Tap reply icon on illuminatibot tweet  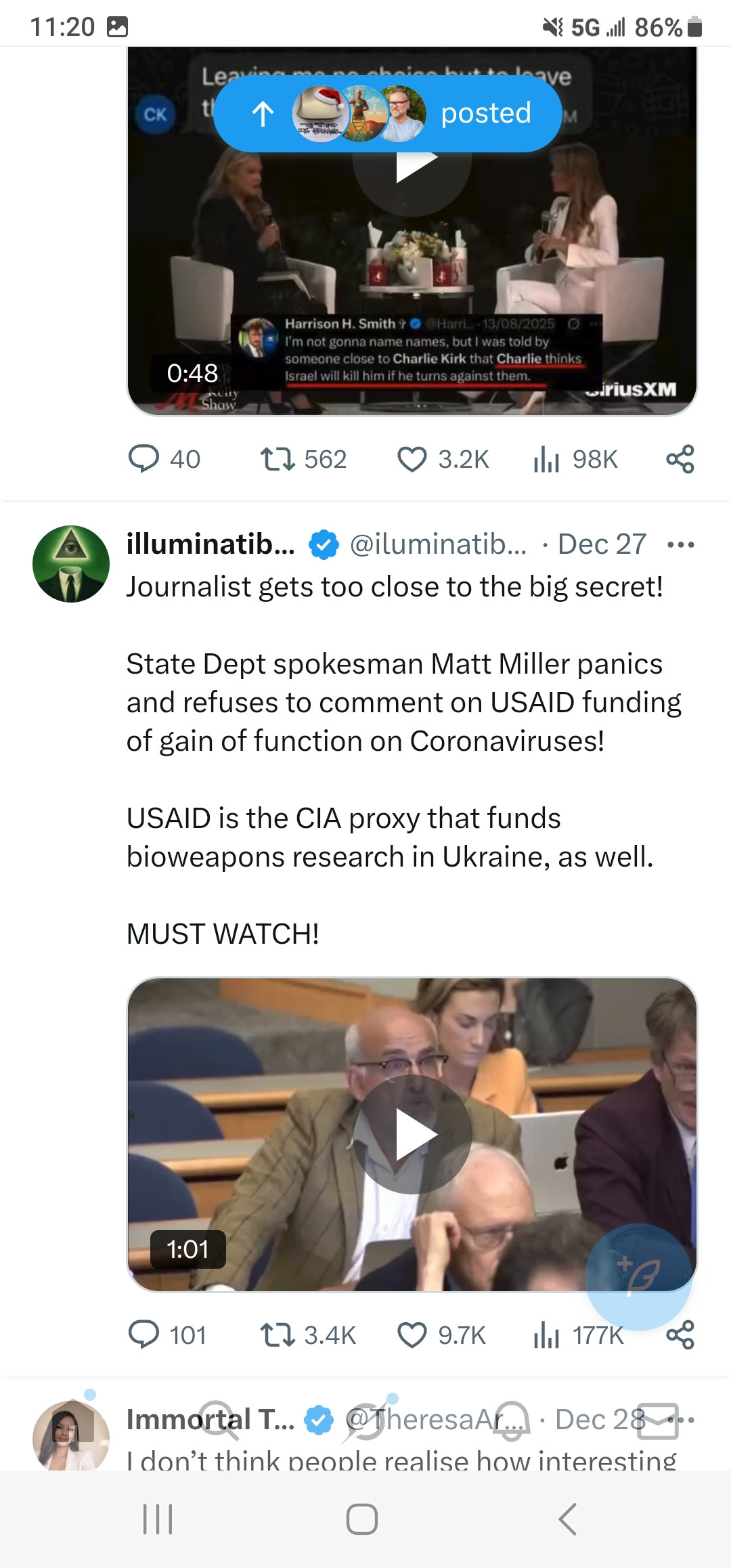tap(144, 1334)
